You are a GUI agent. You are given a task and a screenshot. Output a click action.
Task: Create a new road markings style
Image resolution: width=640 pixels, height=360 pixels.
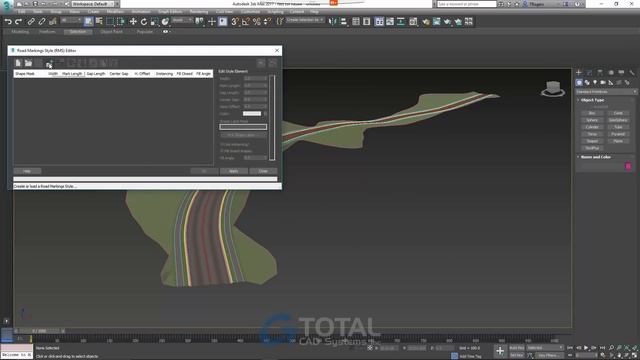click(x=18, y=63)
